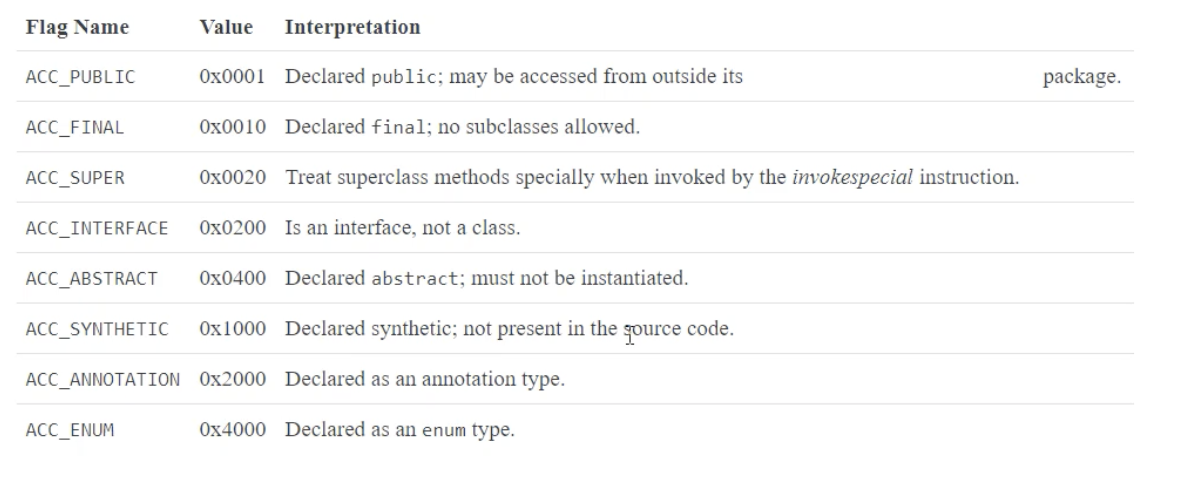
Task: Click the monospace word "abstract" in the description
Action: click(415, 279)
